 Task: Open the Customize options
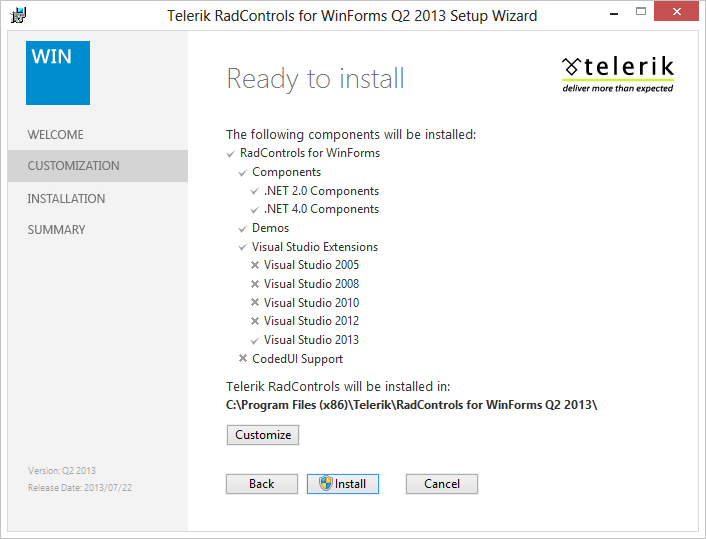point(263,435)
